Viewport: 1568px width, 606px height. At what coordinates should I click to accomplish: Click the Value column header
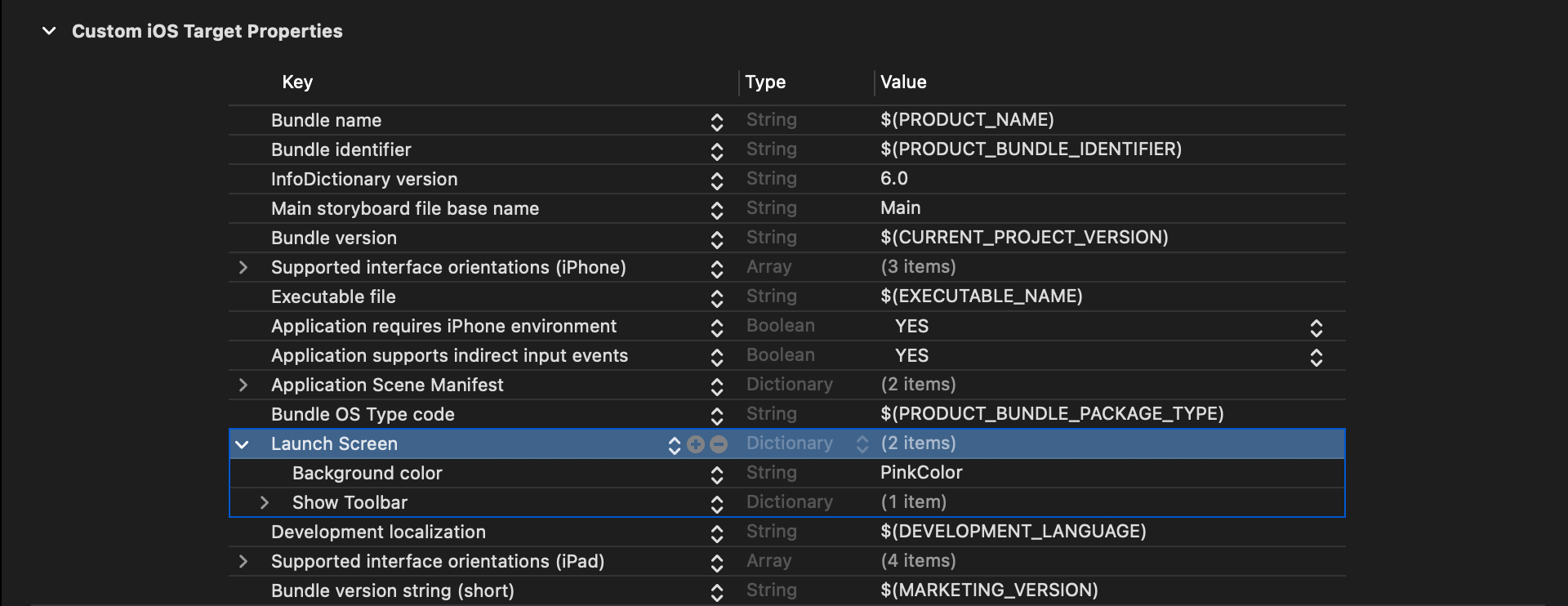click(903, 82)
